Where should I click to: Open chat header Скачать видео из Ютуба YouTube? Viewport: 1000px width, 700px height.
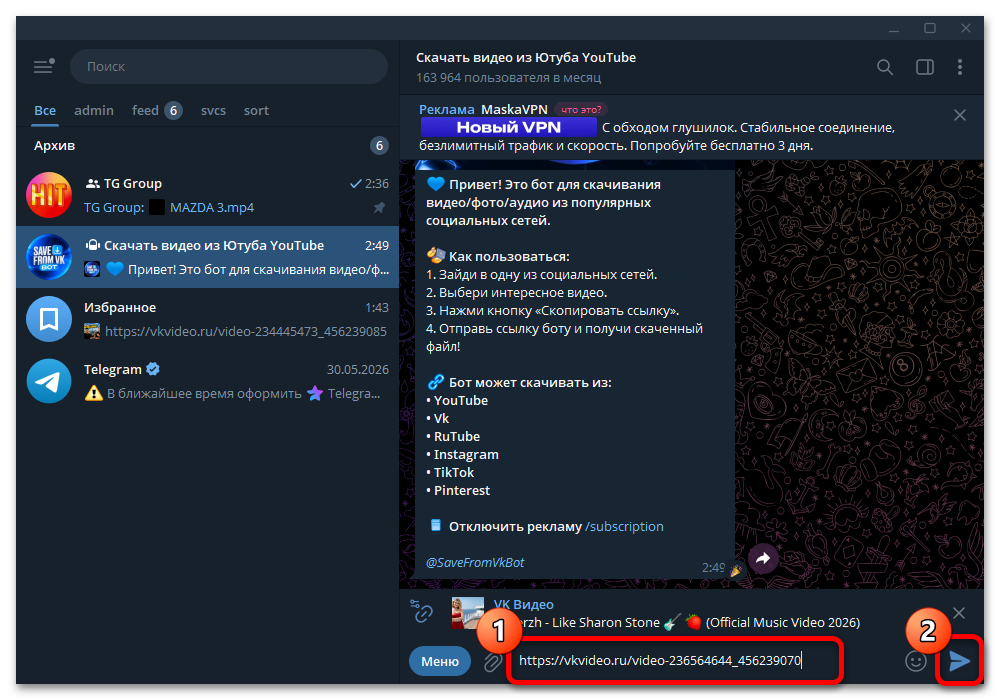tap(526, 57)
